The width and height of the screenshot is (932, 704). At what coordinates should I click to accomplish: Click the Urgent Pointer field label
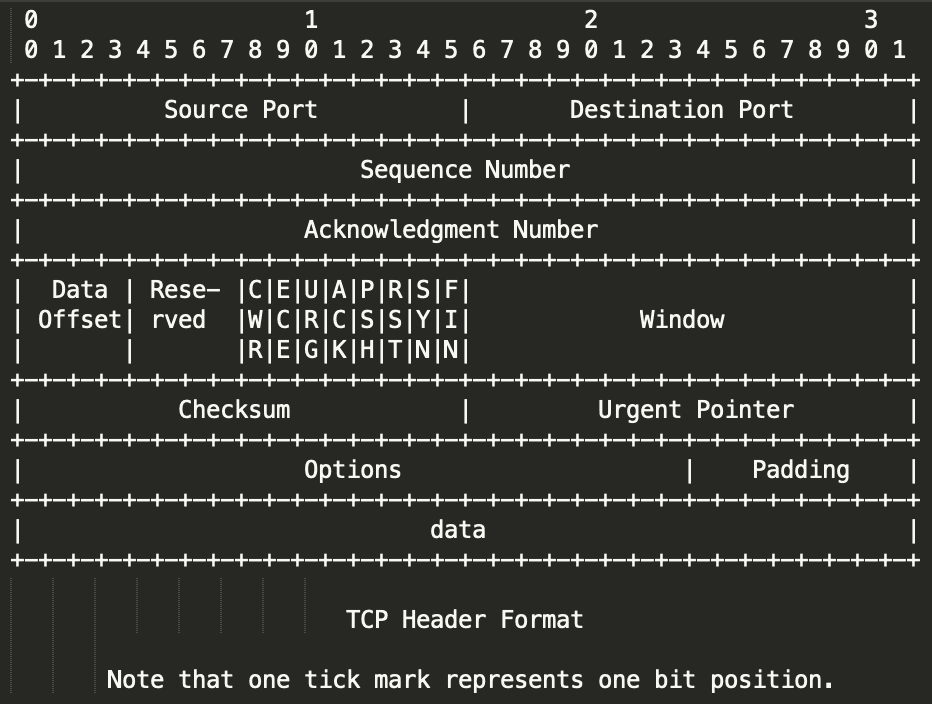[x=695, y=410]
